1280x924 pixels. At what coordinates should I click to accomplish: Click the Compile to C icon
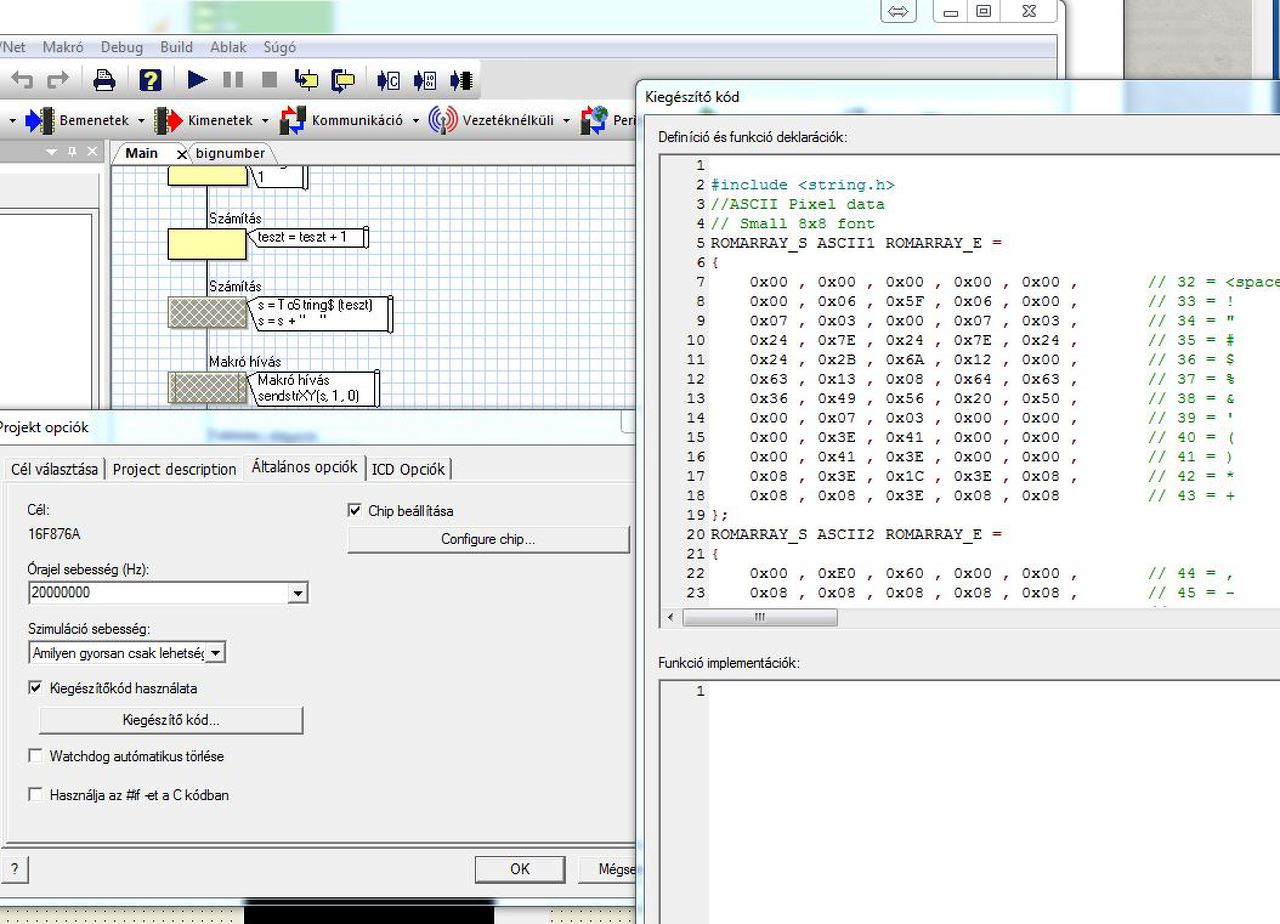coord(388,80)
